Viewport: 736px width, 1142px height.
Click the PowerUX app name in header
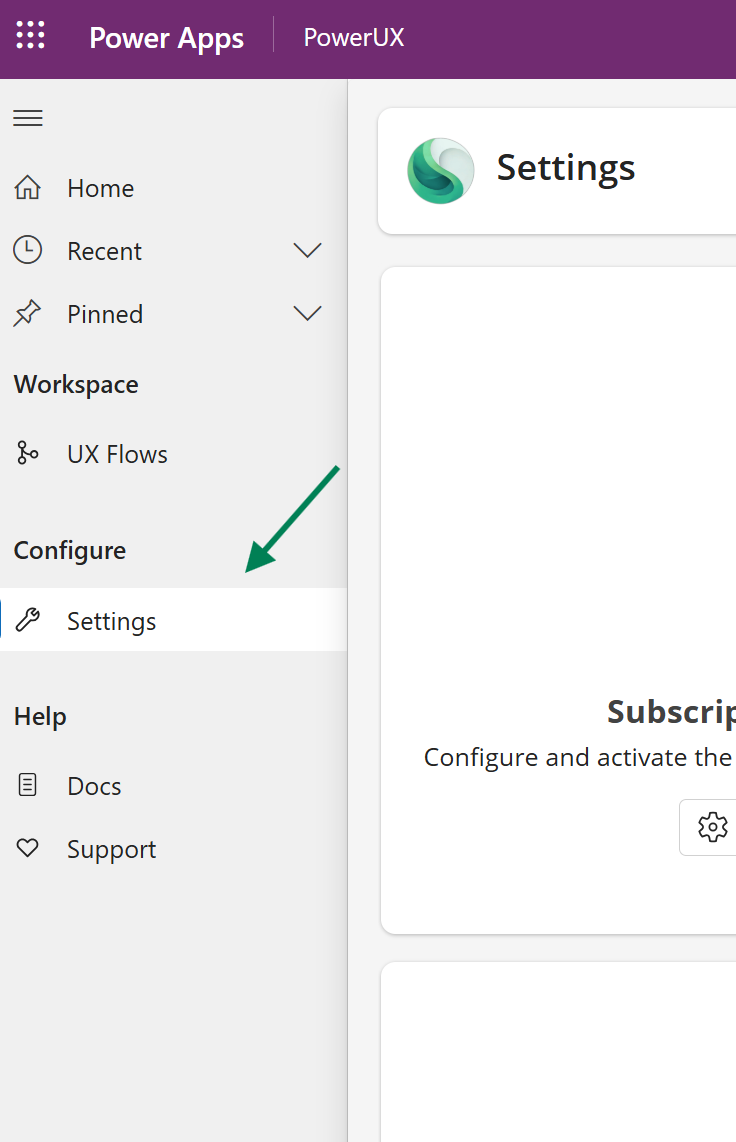click(354, 37)
